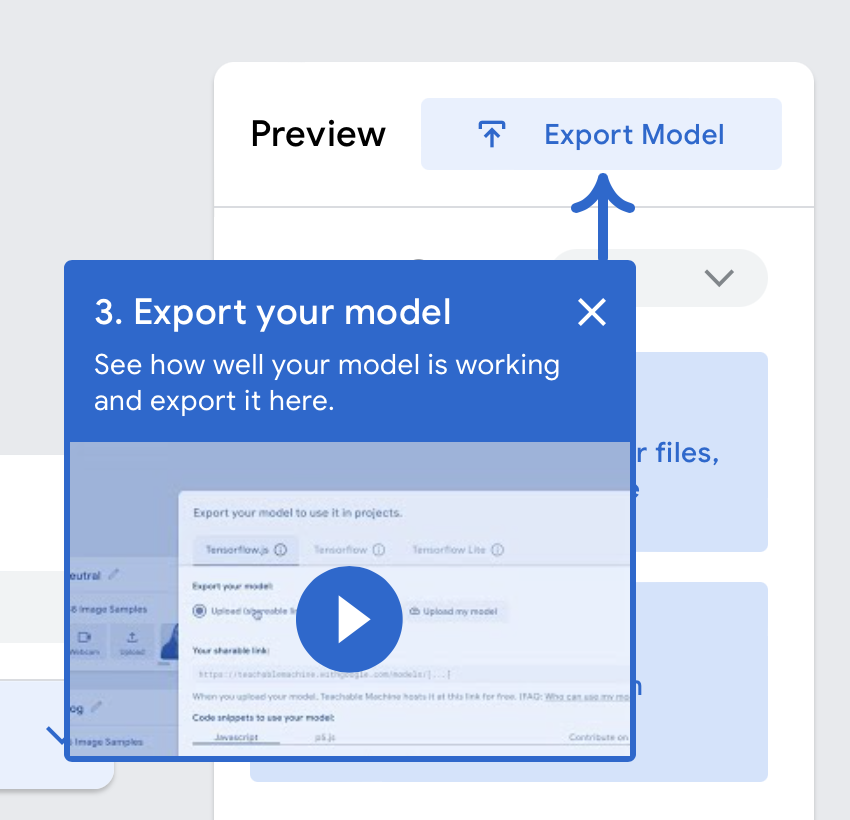The height and width of the screenshot is (820, 850).
Task: Collapse the preview options panel chevron
Action: click(719, 278)
